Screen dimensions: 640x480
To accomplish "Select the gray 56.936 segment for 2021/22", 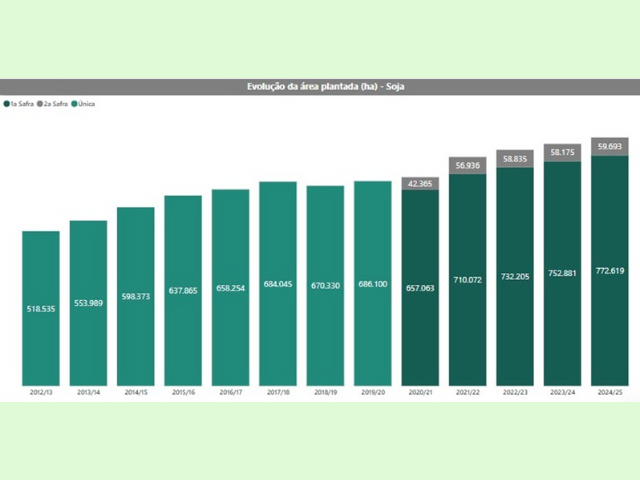I will [x=467, y=165].
